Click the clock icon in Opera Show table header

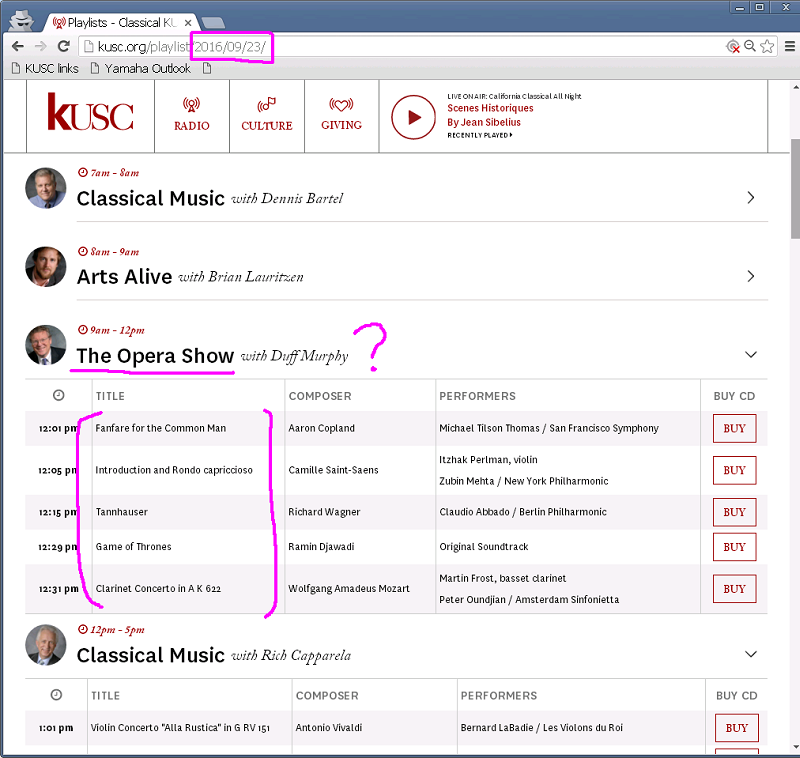tap(59, 395)
